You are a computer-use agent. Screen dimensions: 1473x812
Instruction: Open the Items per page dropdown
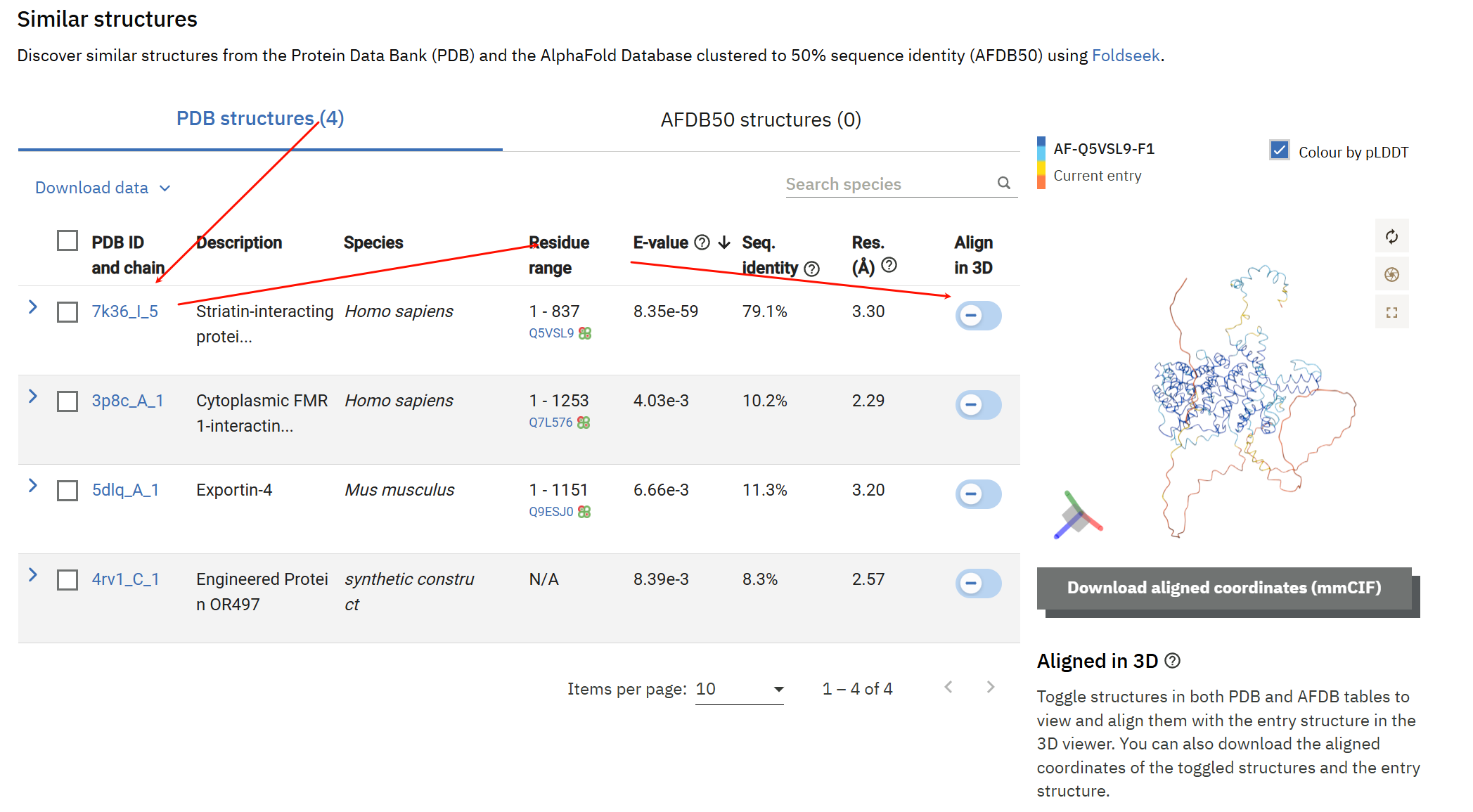[739, 689]
